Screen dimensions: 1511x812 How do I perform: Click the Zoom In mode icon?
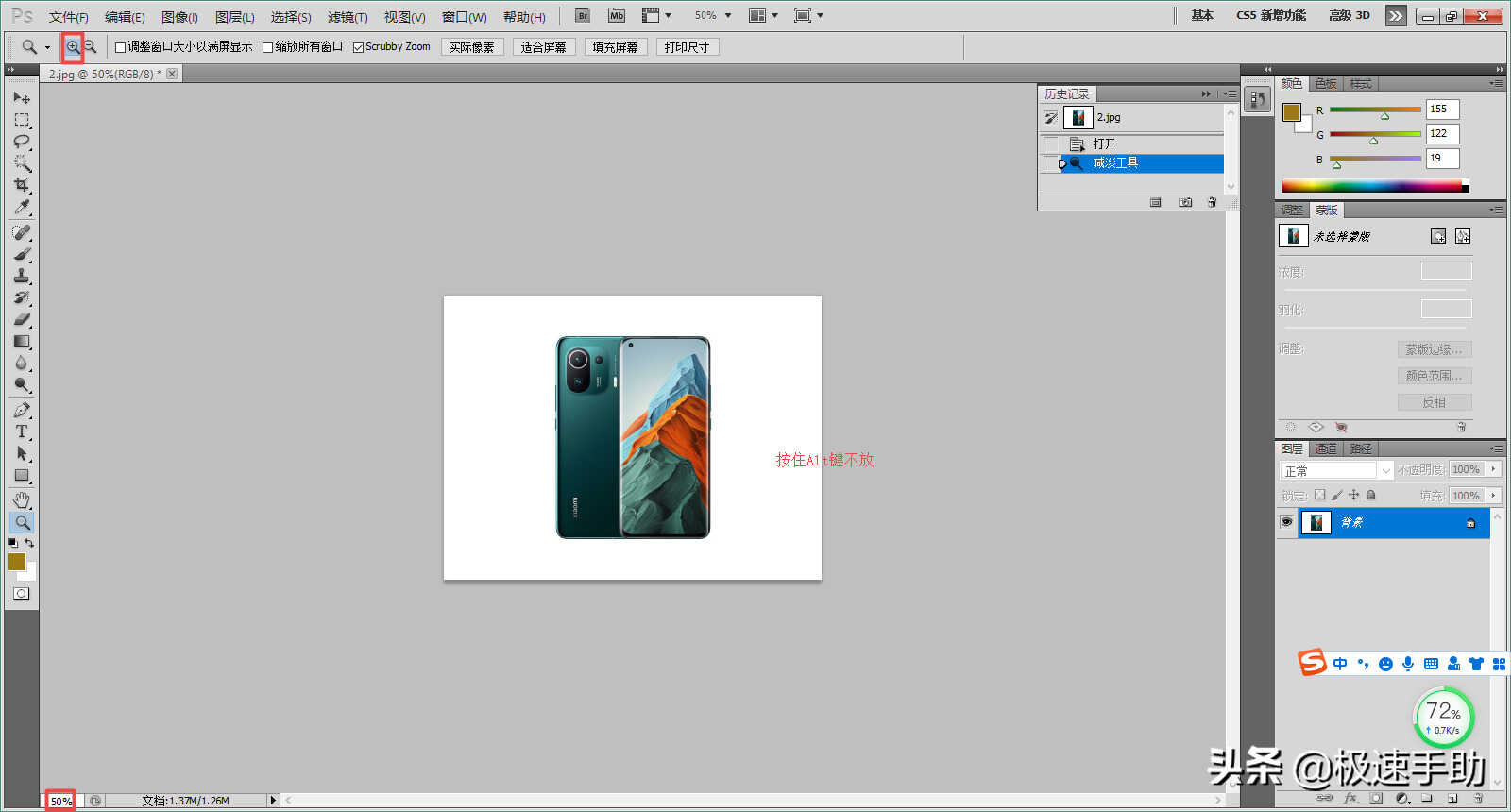click(73, 46)
